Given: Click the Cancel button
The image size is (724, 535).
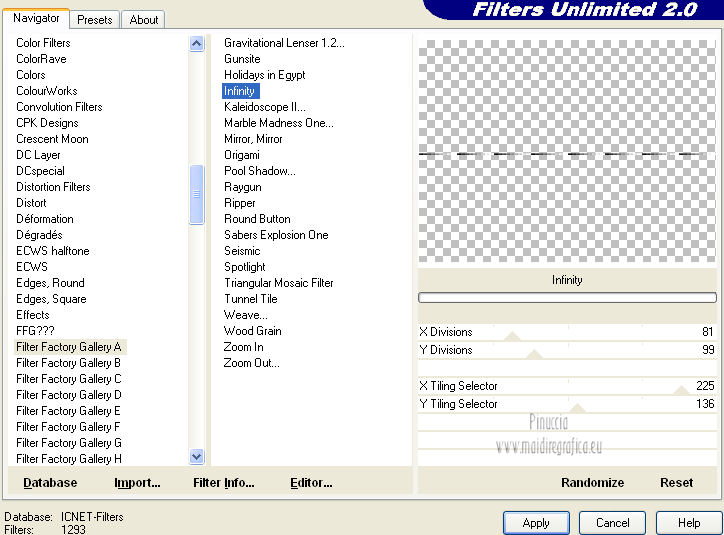Looking at the screenshot, I should tap(612, 523).
